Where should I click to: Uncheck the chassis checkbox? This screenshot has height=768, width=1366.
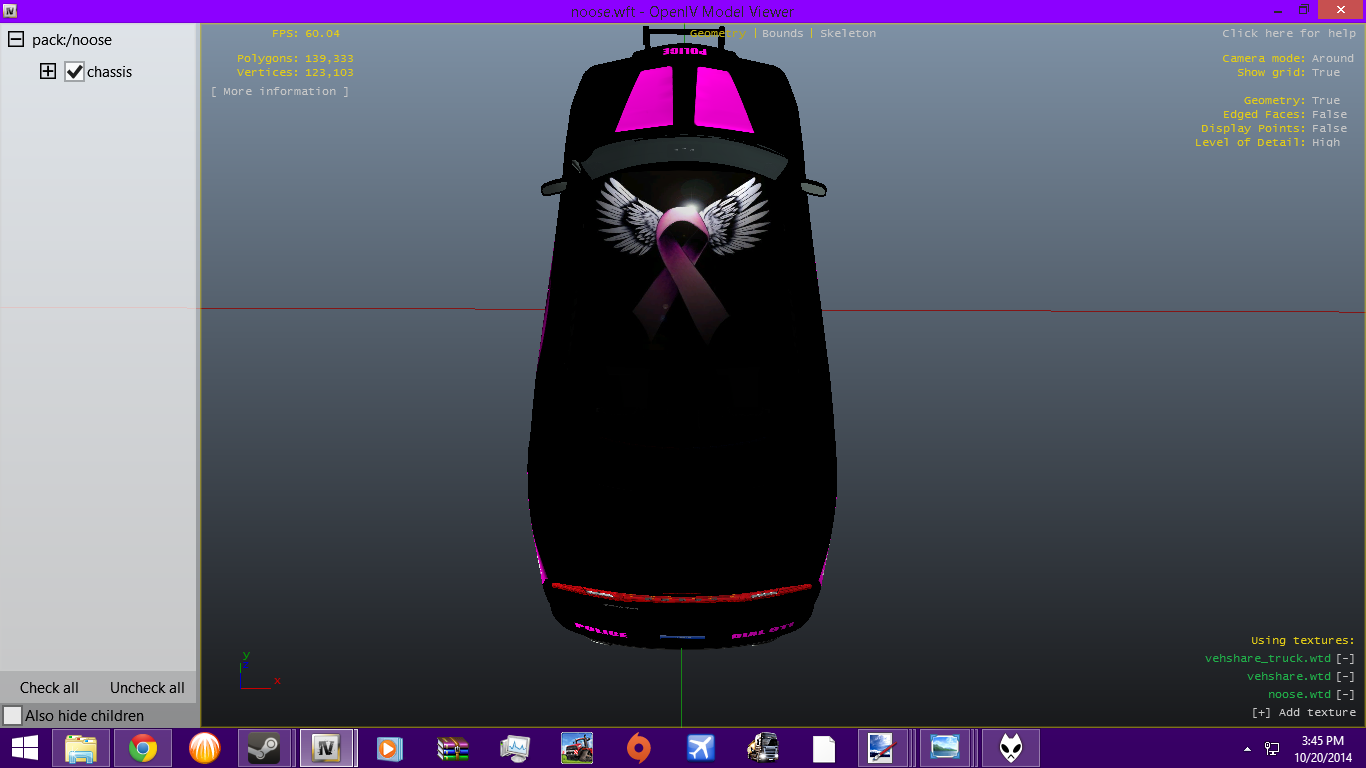(74, 72)
